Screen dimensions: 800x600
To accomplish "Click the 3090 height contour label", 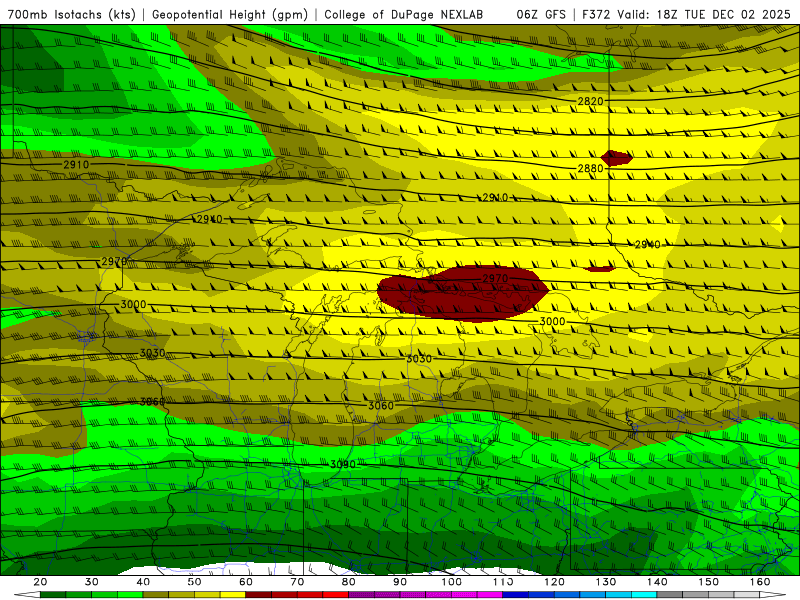I will (x=343, y=464).
